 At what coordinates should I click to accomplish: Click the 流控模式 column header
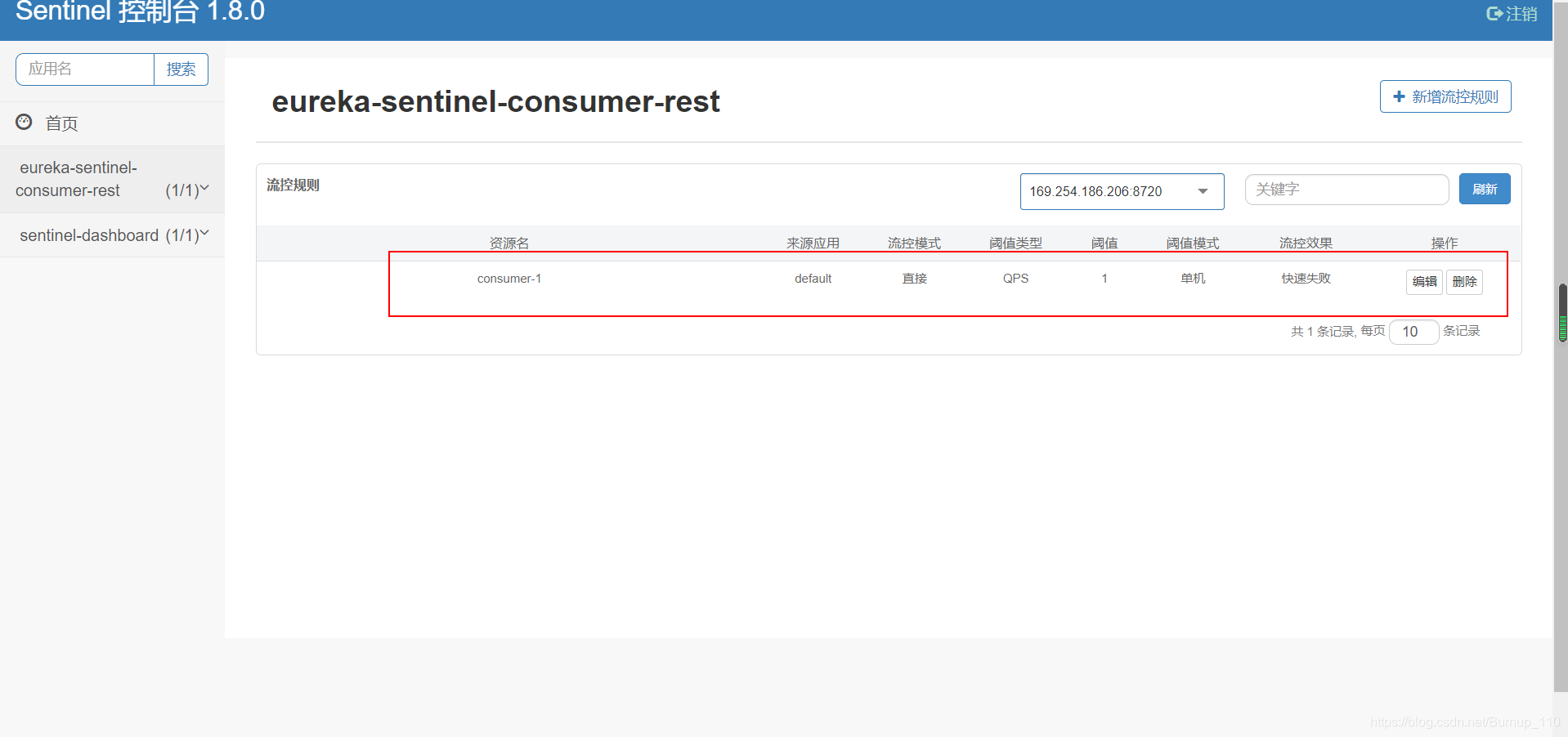[x=914, y=243]
